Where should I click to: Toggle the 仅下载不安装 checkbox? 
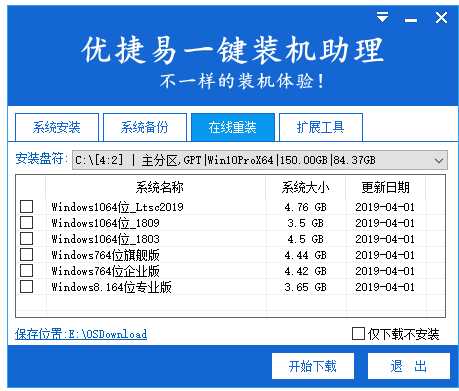tap(358, 333)
